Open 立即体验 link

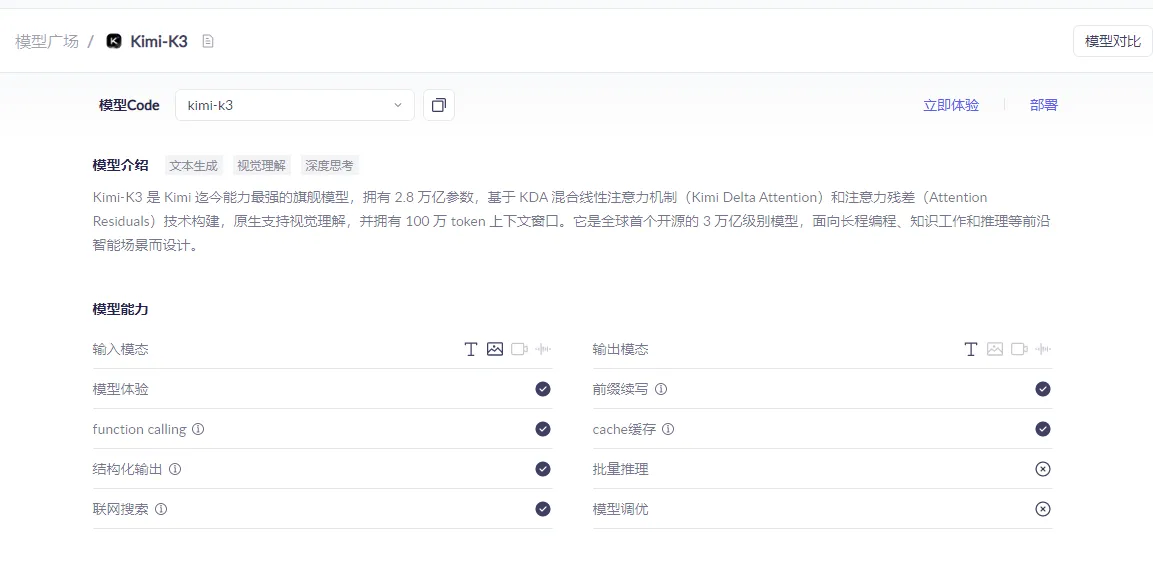(x=951, y=105)
